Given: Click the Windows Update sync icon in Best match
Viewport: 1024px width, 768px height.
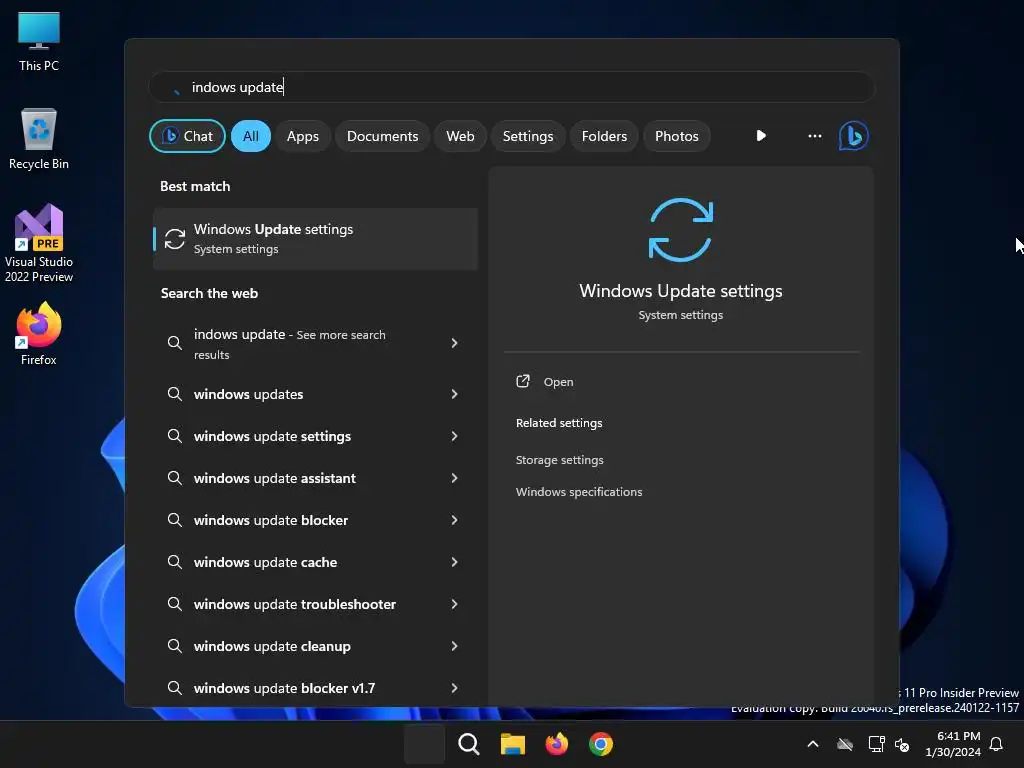Looking at the screenshot, I should pos(174,239).
